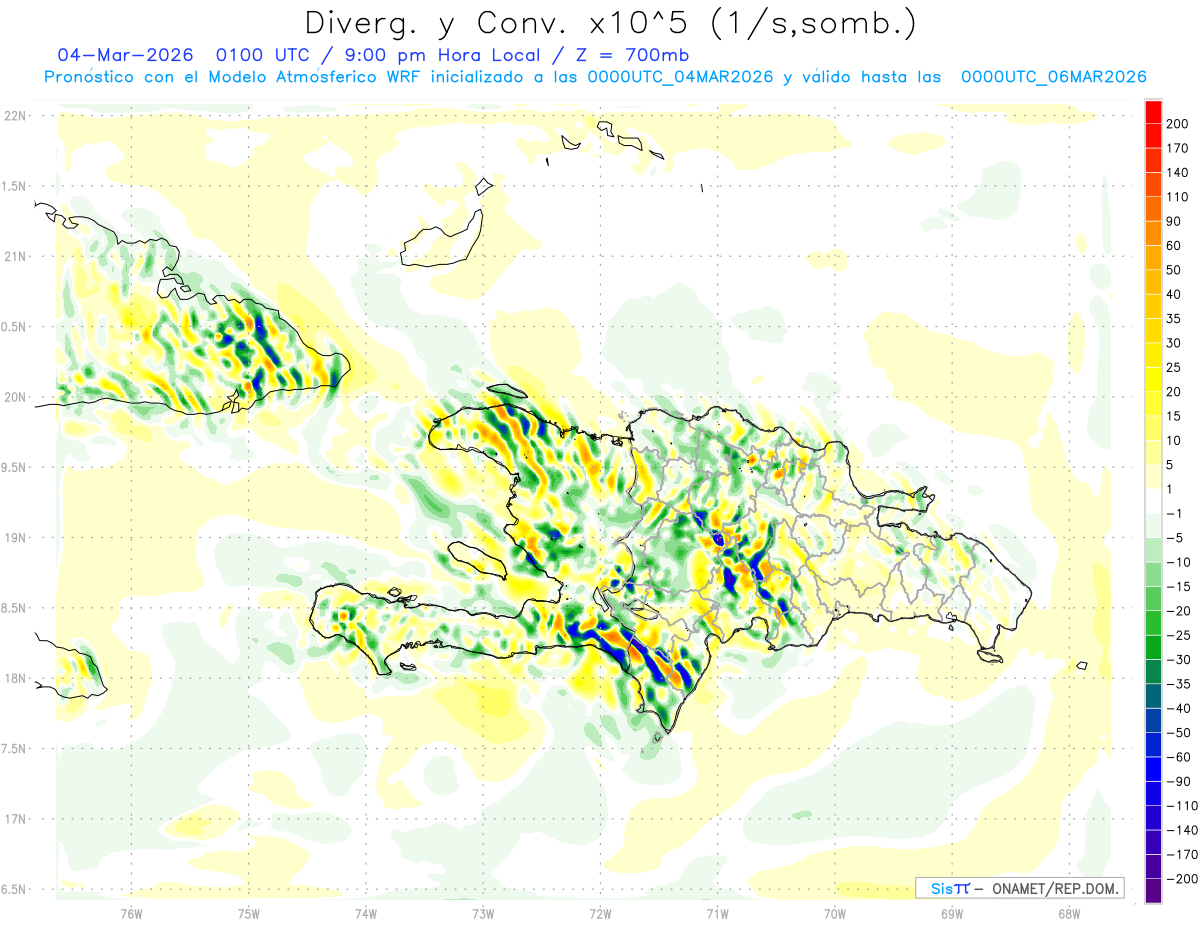
Task: Click the latitude axis label '7.5N'
Action: tap(15, 749)
